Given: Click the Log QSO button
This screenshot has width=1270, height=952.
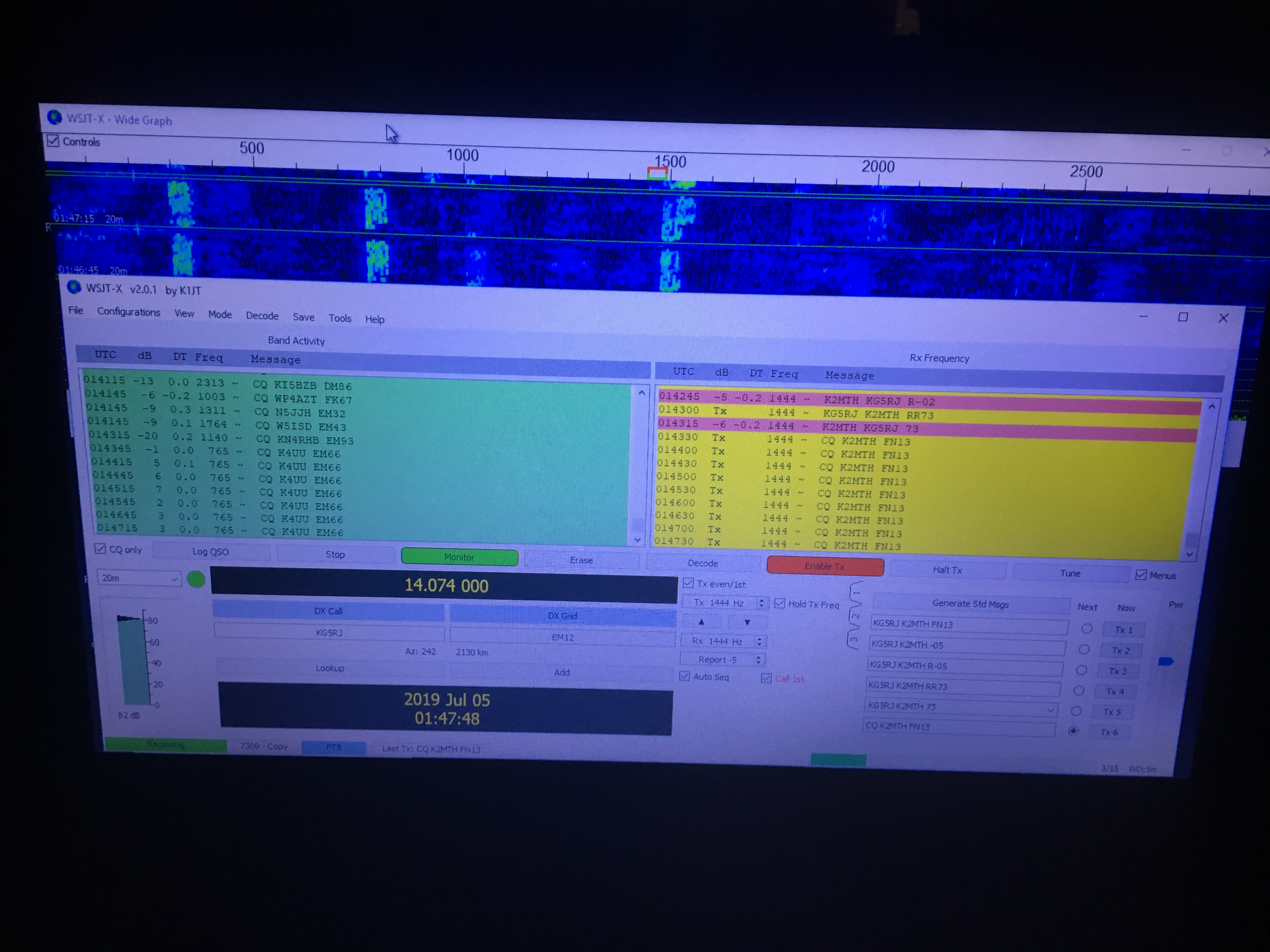Looking at the screenshot, I should tap(210, 552).
